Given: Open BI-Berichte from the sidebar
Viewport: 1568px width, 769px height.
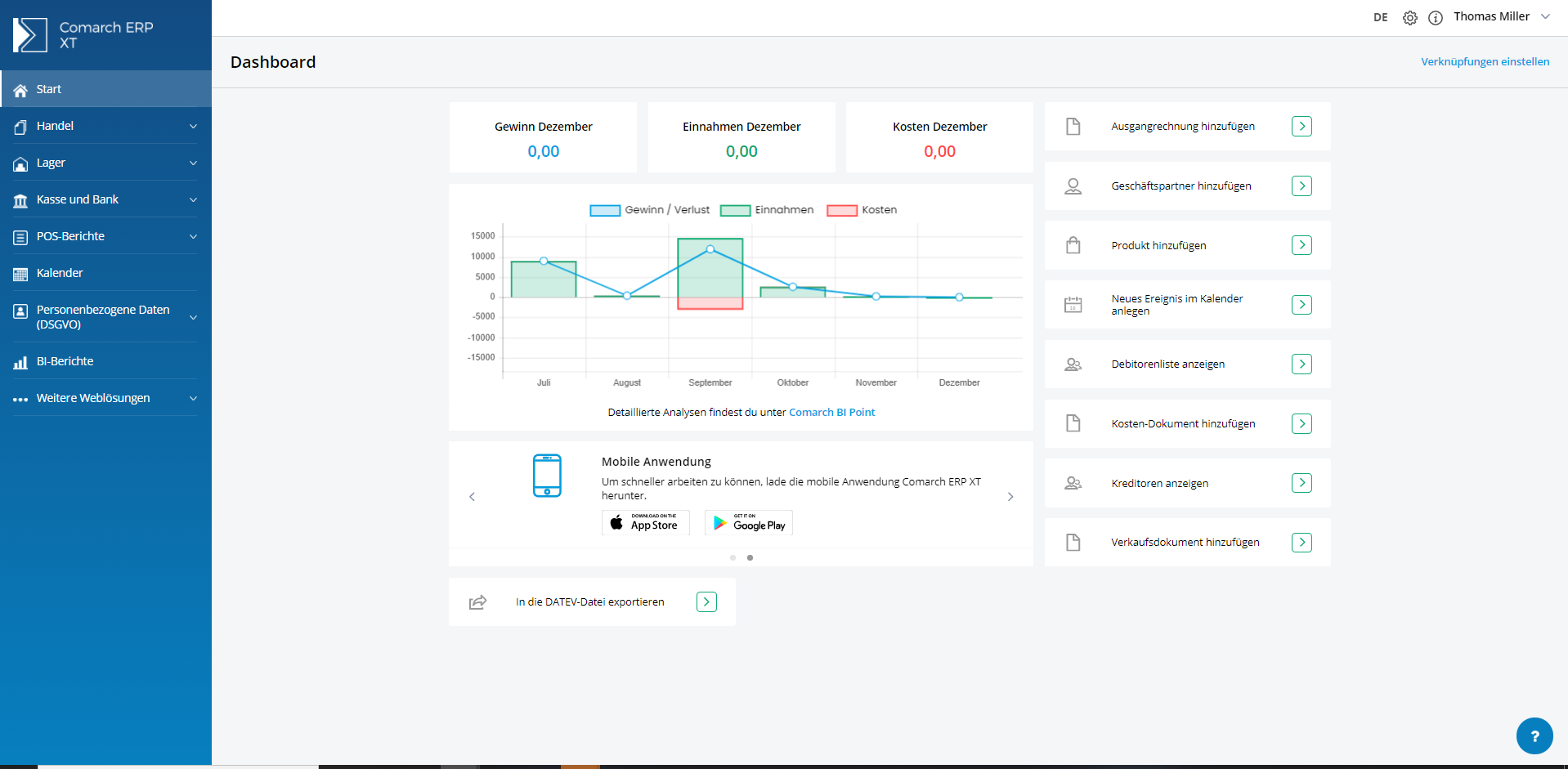Looking at the screenshot, I should (106, 361).
